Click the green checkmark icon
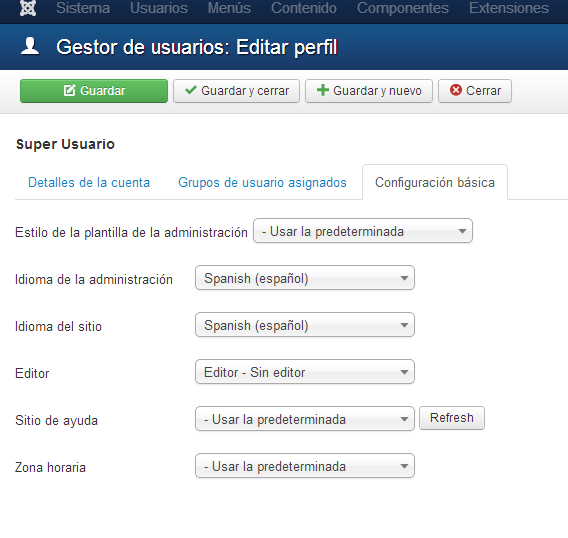This screenshot has height=538, width=568. [191, 90]
